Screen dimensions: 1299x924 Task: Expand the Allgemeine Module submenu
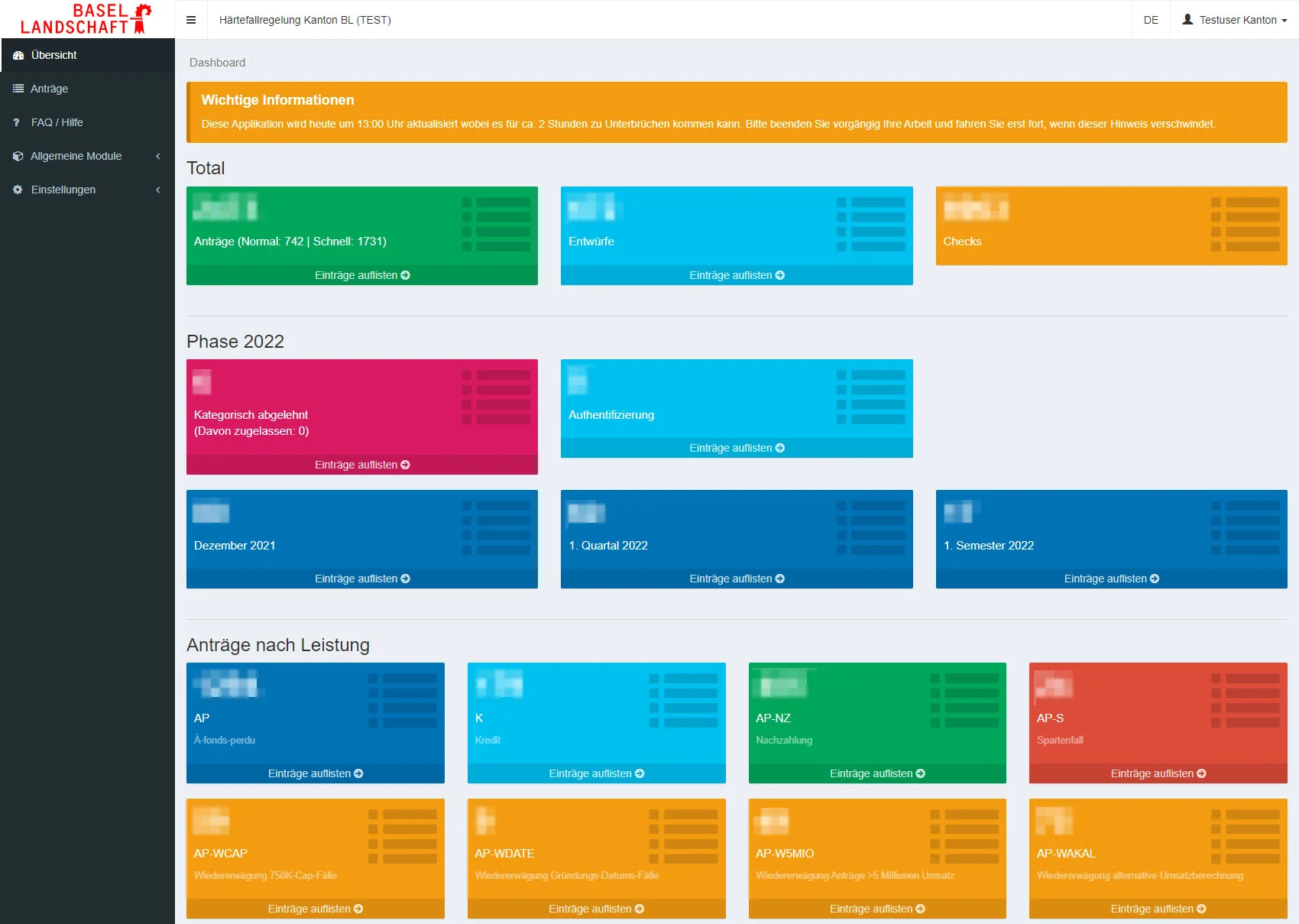(88, 156)
